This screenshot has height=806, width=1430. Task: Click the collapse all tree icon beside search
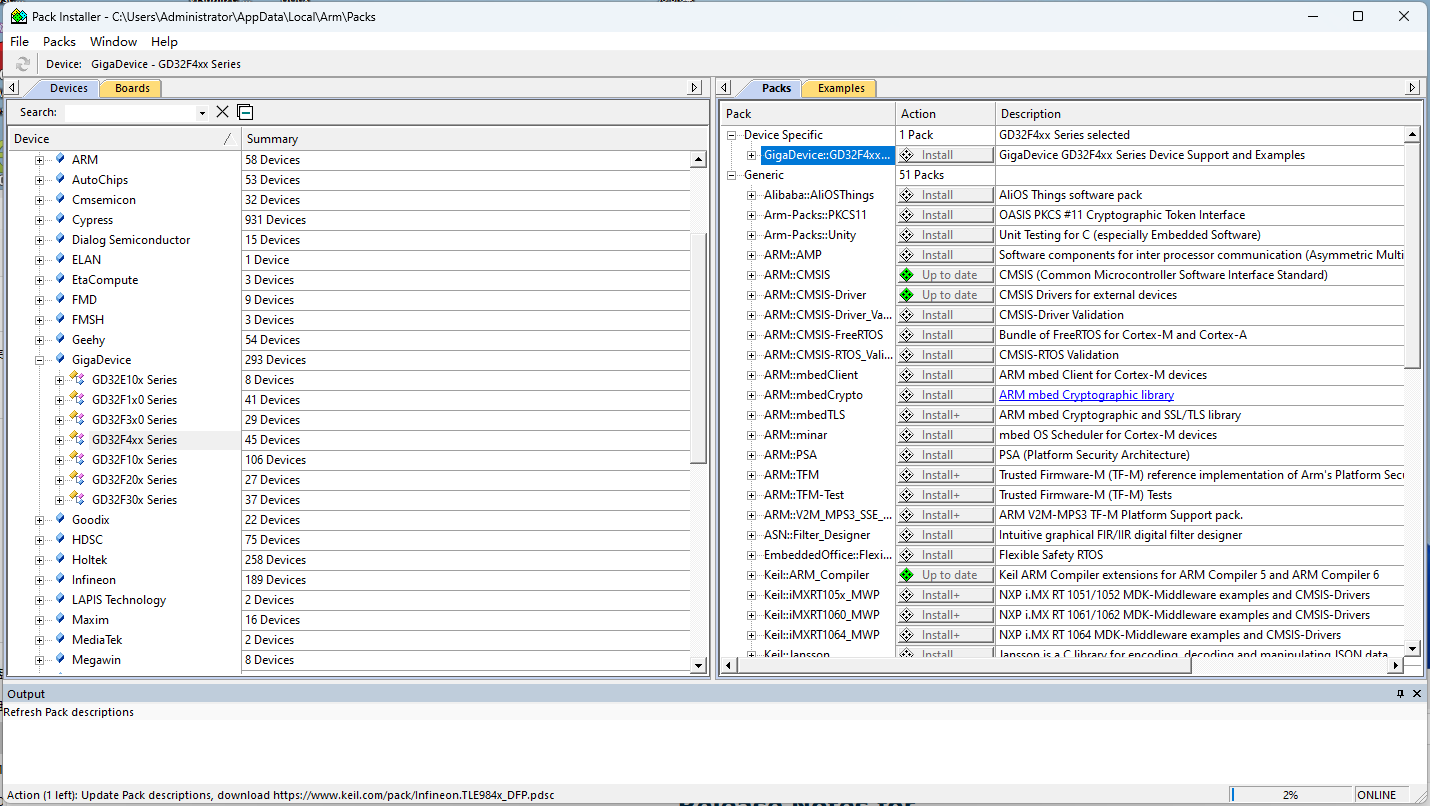245,112
